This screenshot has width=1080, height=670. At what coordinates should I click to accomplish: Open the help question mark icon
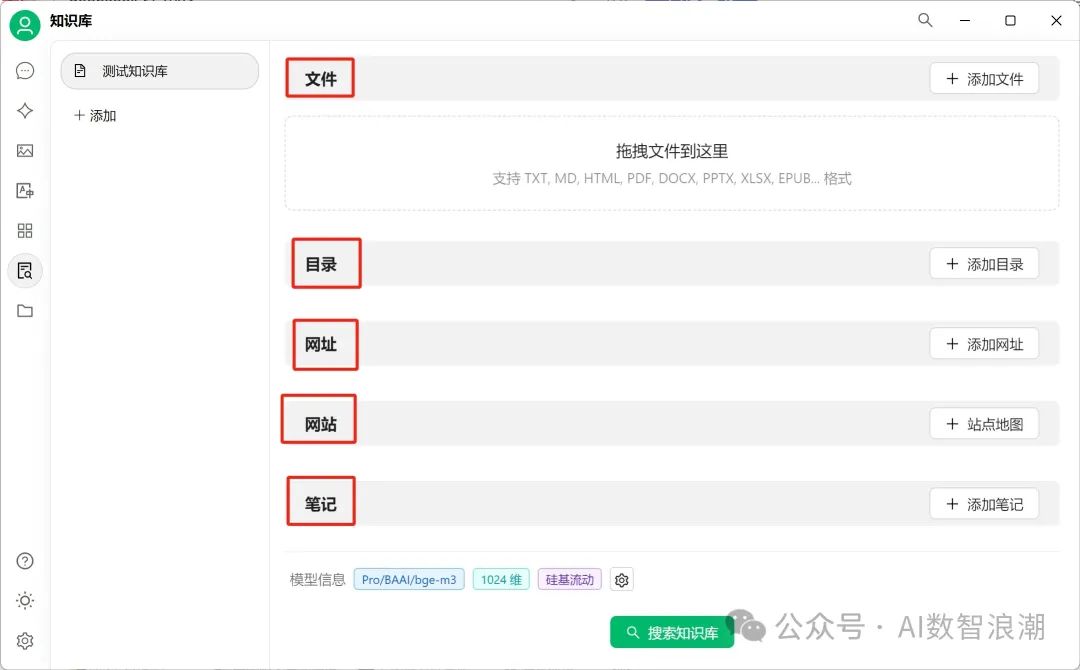pyautogui.click(x=25, y=561)
